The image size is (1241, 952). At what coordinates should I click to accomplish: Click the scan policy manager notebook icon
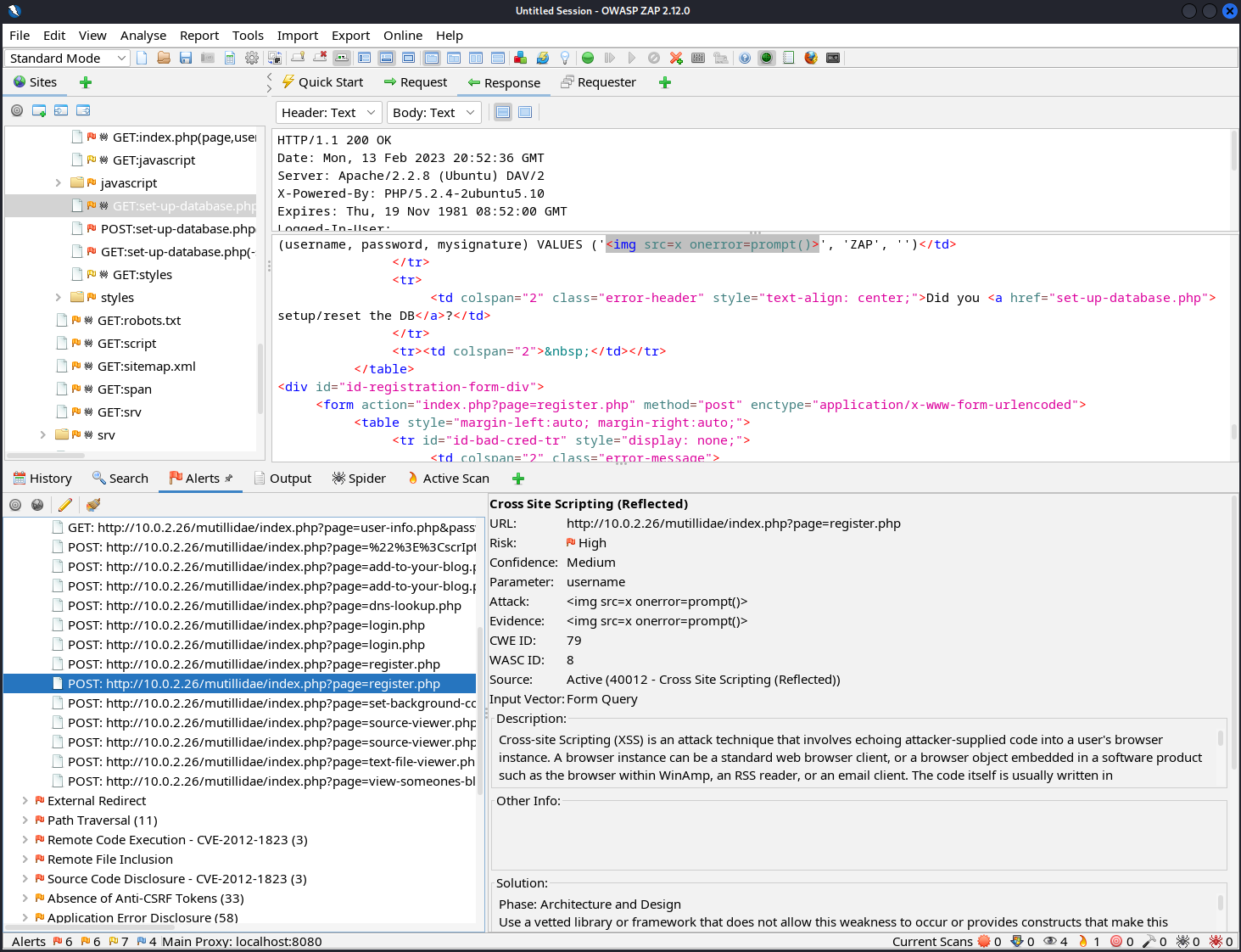[x=789, y=58]
